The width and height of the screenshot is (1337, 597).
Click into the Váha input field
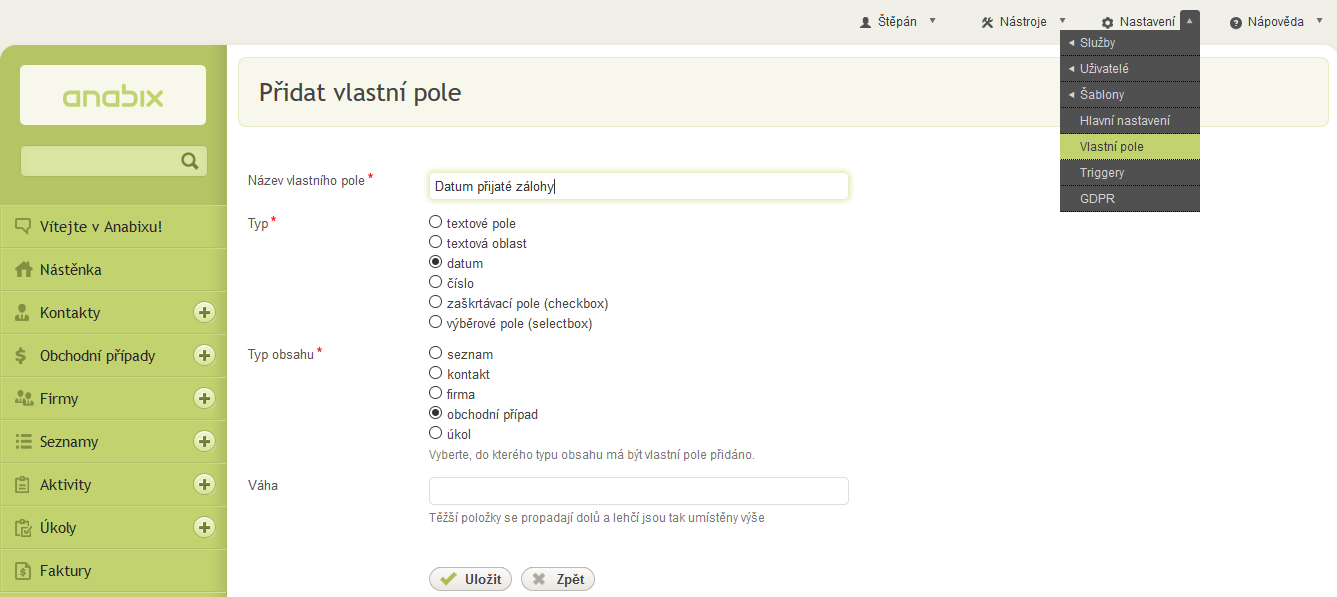pyautogui.click(x=638, y=491)
